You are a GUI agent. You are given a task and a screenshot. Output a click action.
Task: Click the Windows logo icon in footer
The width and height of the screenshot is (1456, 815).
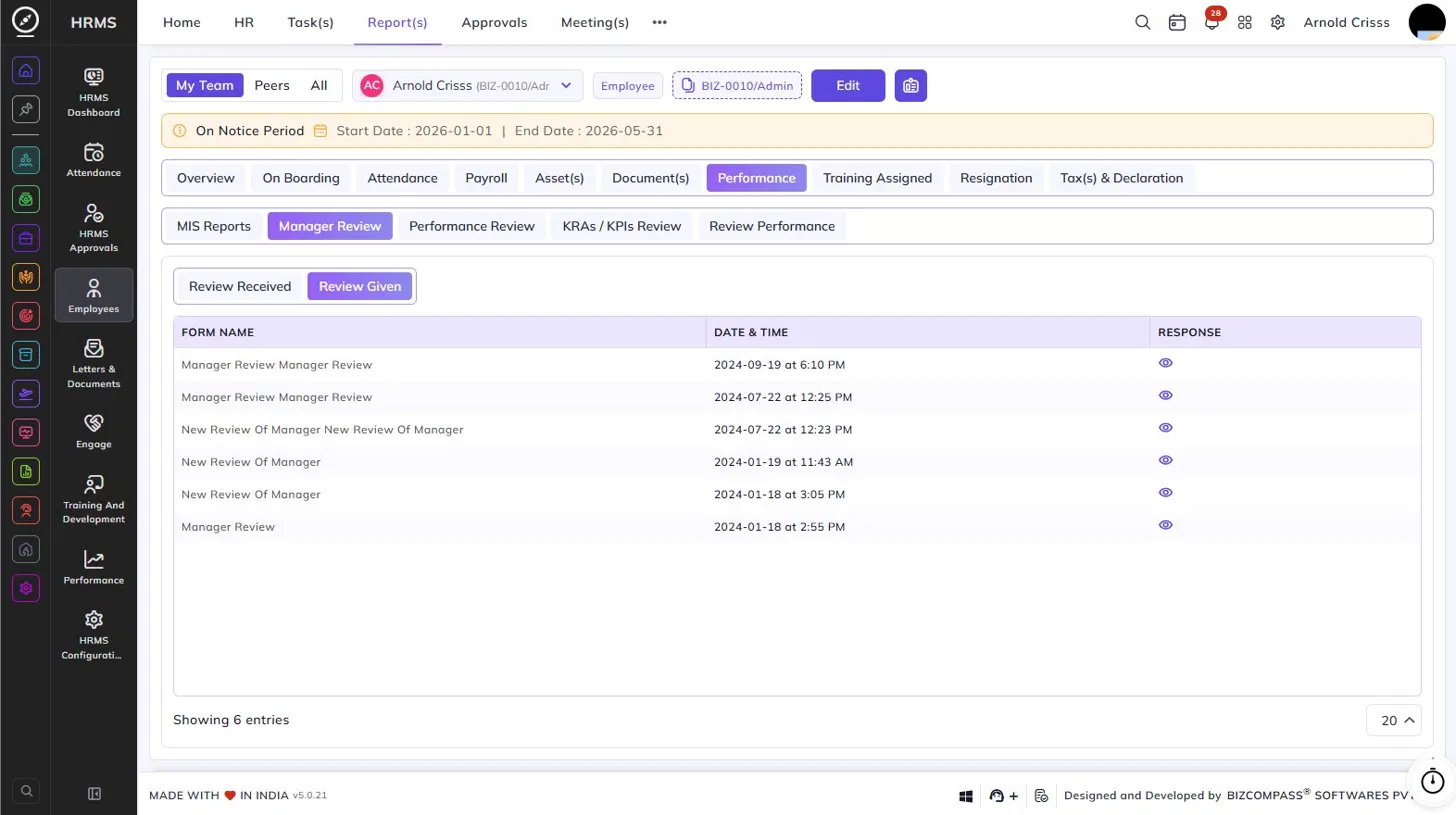click(967, 796)
